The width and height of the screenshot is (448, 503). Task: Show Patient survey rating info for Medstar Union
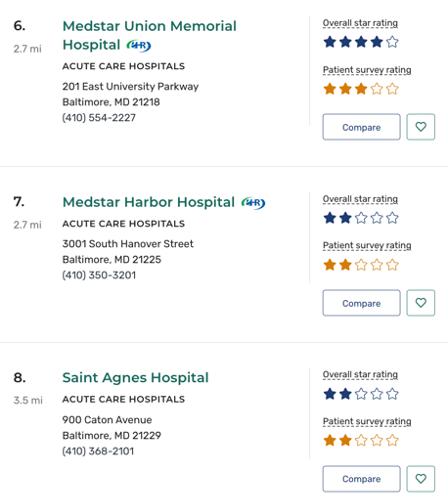click(367, 70)
